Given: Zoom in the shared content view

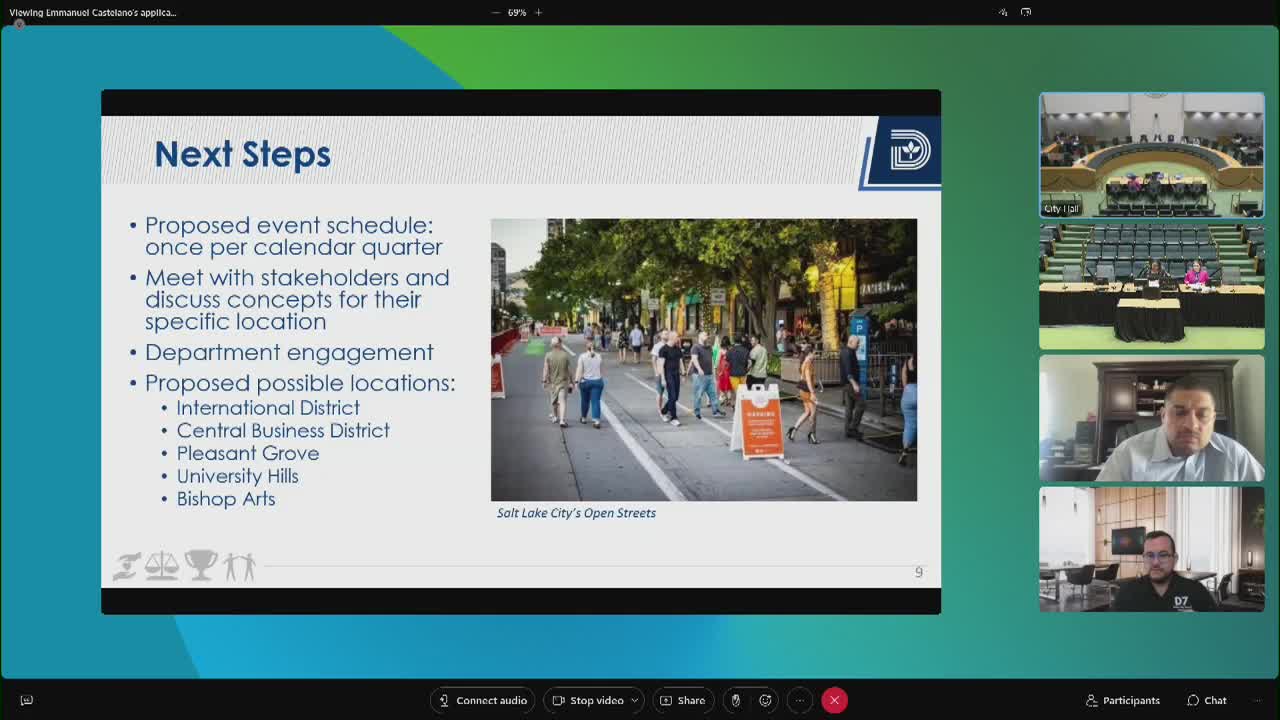Looking at the screenshot, I should [538, 12].
